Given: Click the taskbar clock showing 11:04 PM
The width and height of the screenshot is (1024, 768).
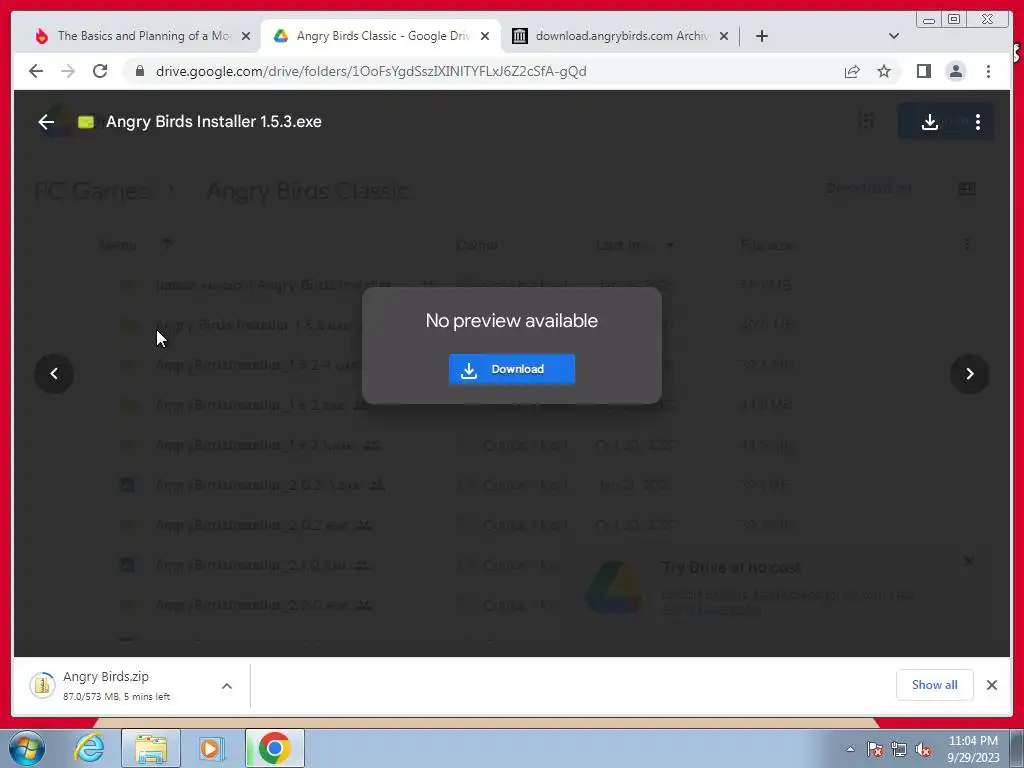Looking at the screenshot, I should point(973,749).
